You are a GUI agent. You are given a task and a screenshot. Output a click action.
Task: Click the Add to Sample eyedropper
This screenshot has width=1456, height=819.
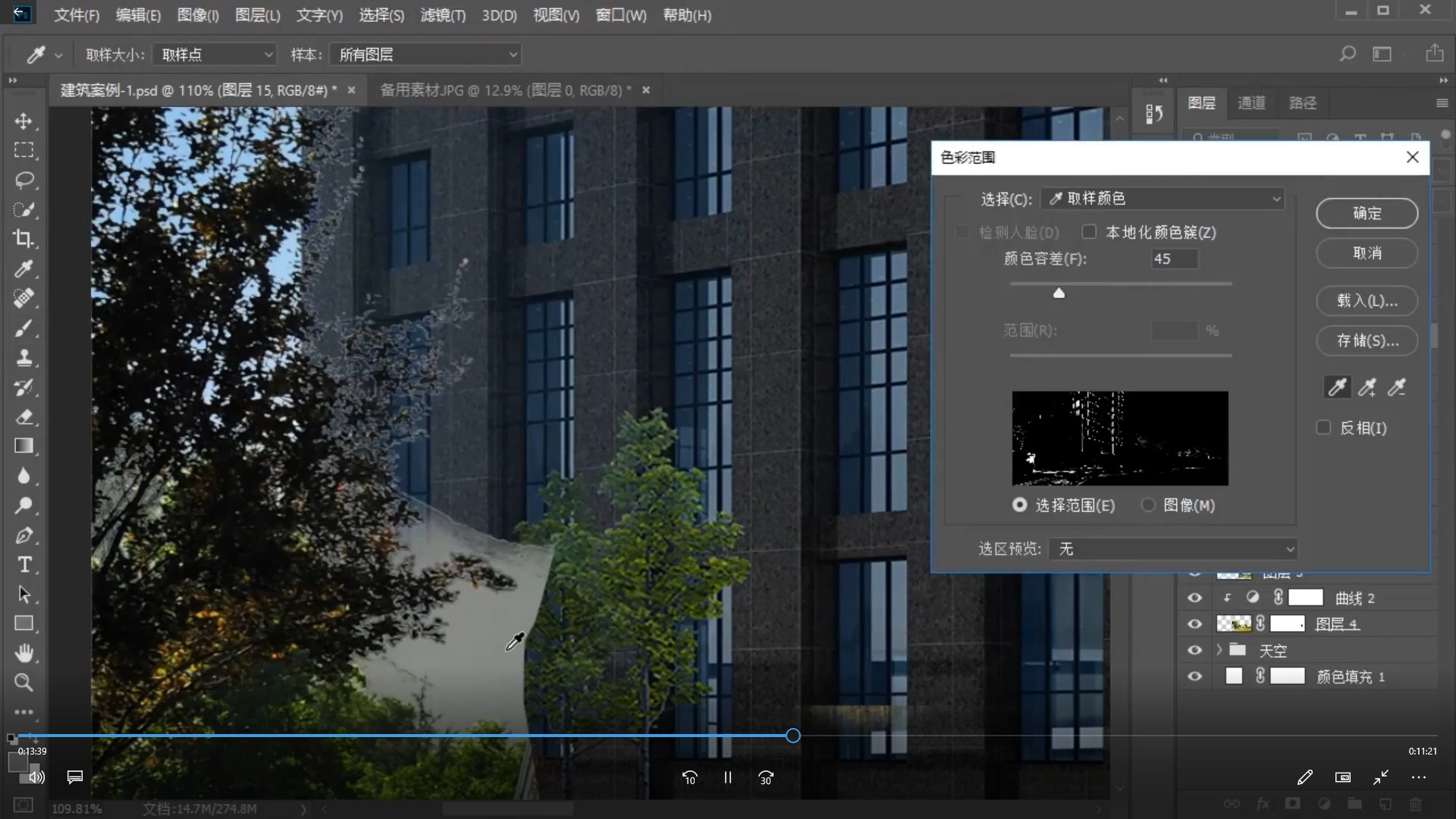tap(1367, 388)
